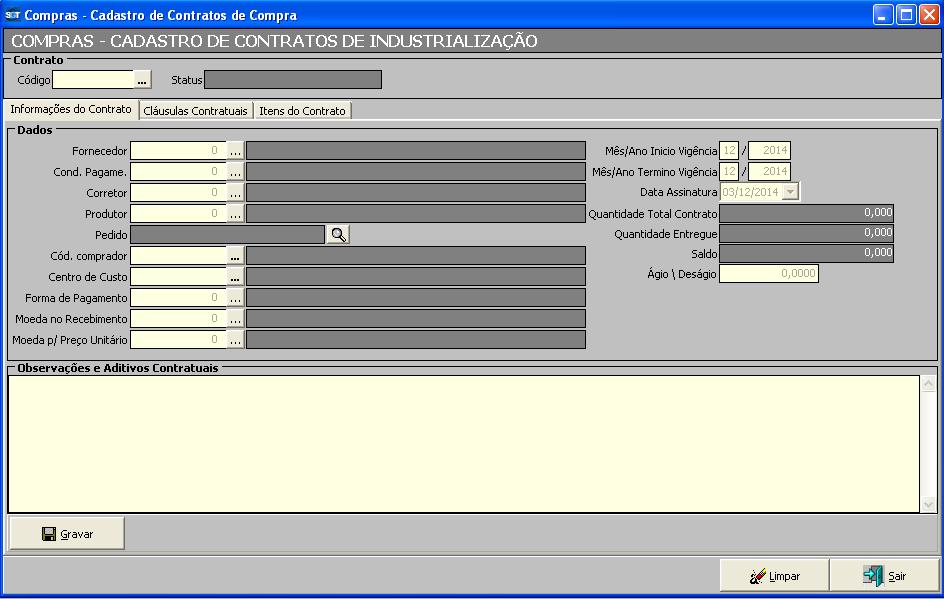Image resolution: width=944 pixels, height=599 pixels.
Task: Open the Centro de Custo lookup button
Action: pyautogui.click(x=235, y=277)
